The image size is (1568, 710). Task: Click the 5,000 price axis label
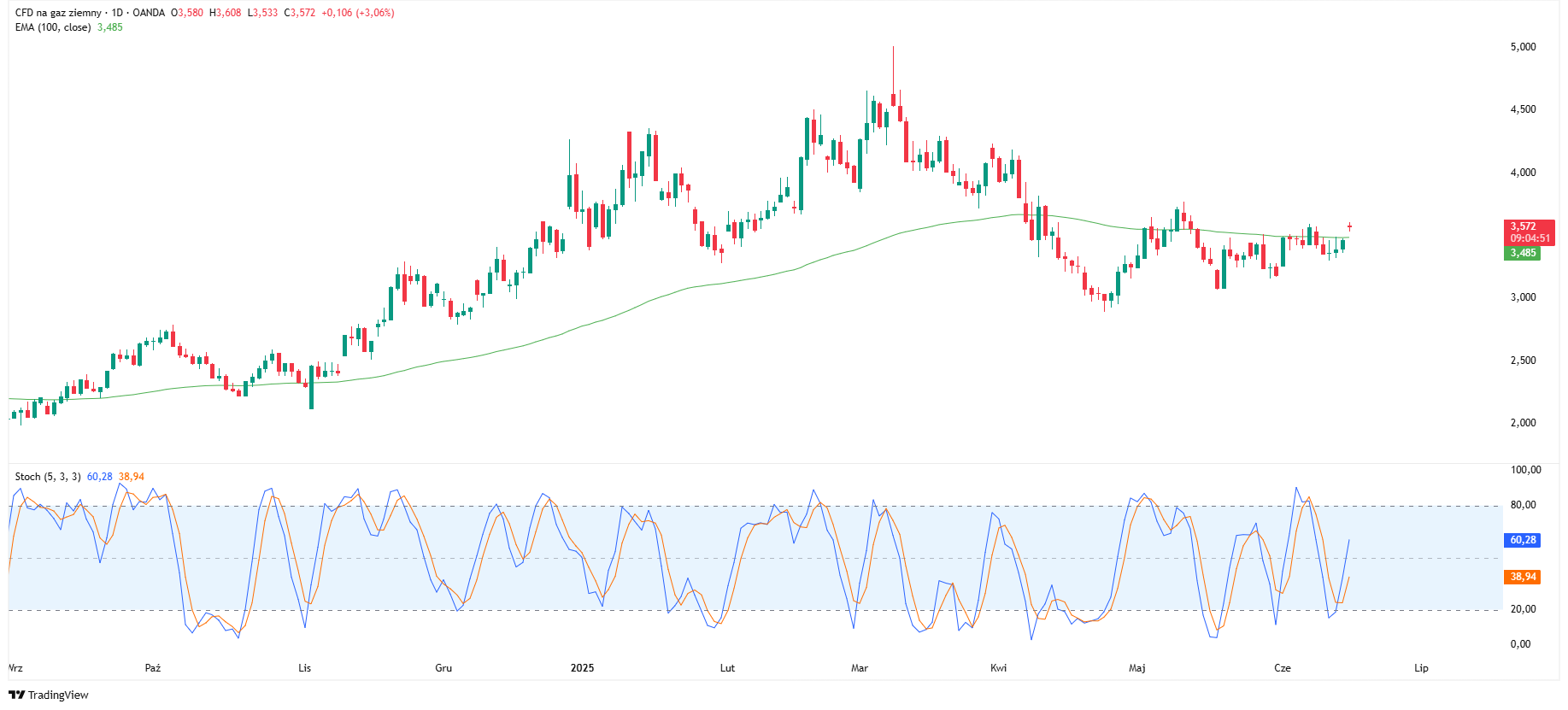pos(1524,47)
